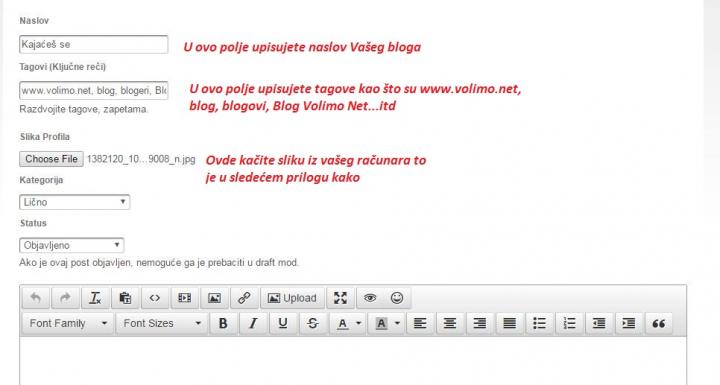
Task: Expand the Font Sizes dropdown
Action: coord(162,323)
